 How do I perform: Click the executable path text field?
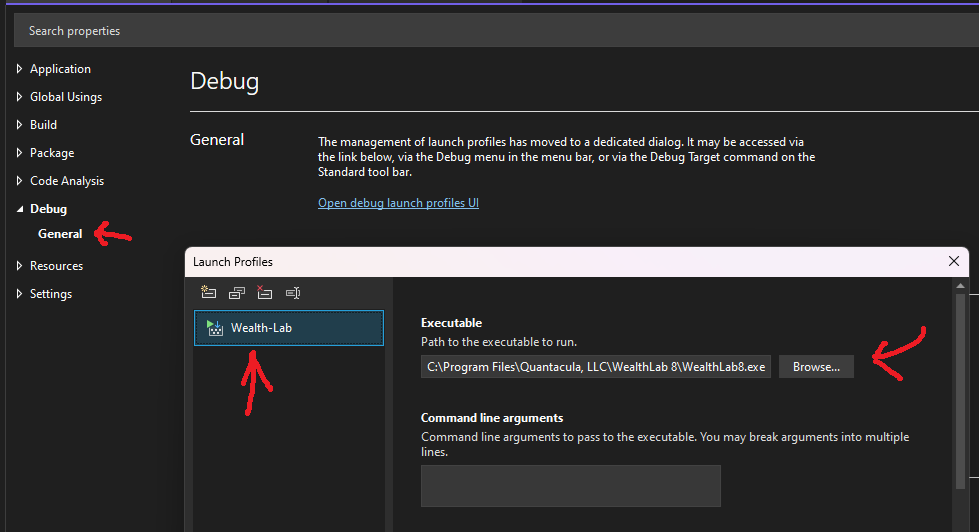tap(595, 367)
